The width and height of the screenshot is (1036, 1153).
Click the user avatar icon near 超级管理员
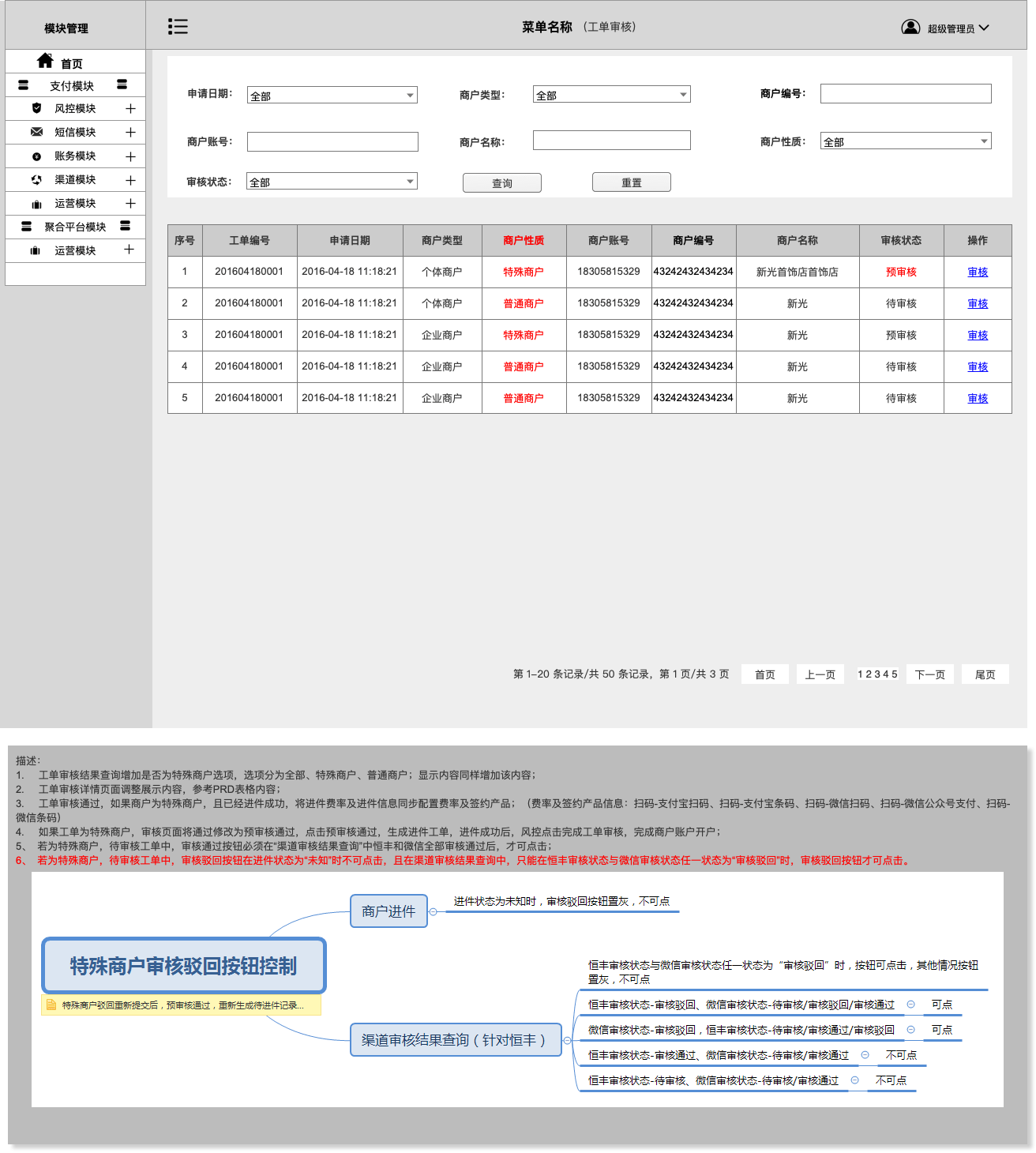[910, 28]
